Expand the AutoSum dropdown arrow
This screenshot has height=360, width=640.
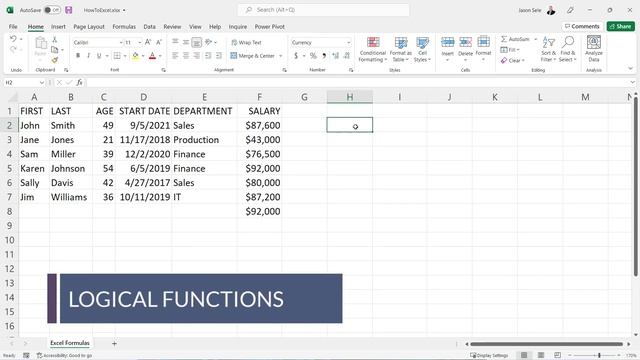coord(536,39)
